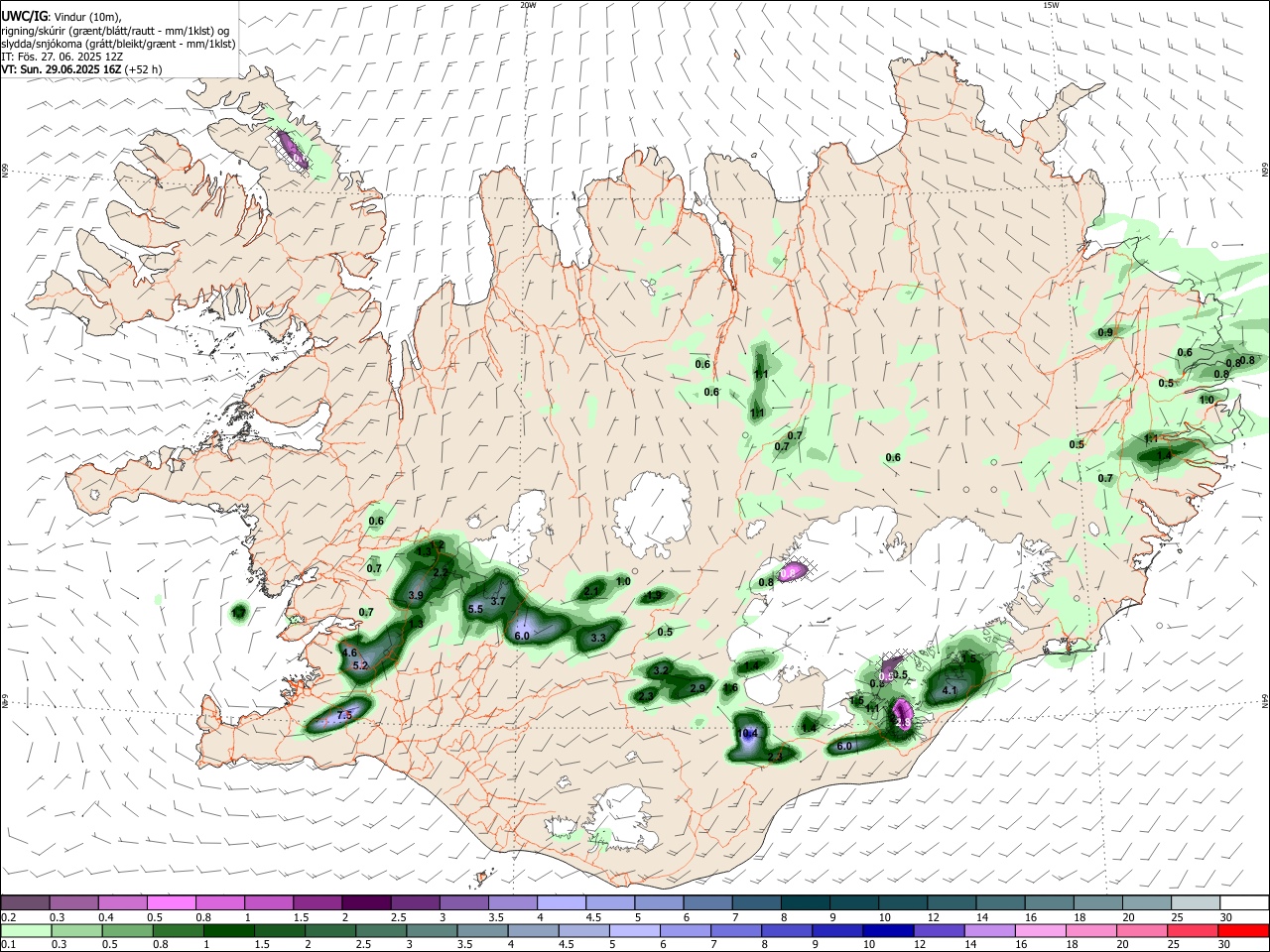
Task: Click the 2.9 rainfall label
Action: click(x=698, y=688)
